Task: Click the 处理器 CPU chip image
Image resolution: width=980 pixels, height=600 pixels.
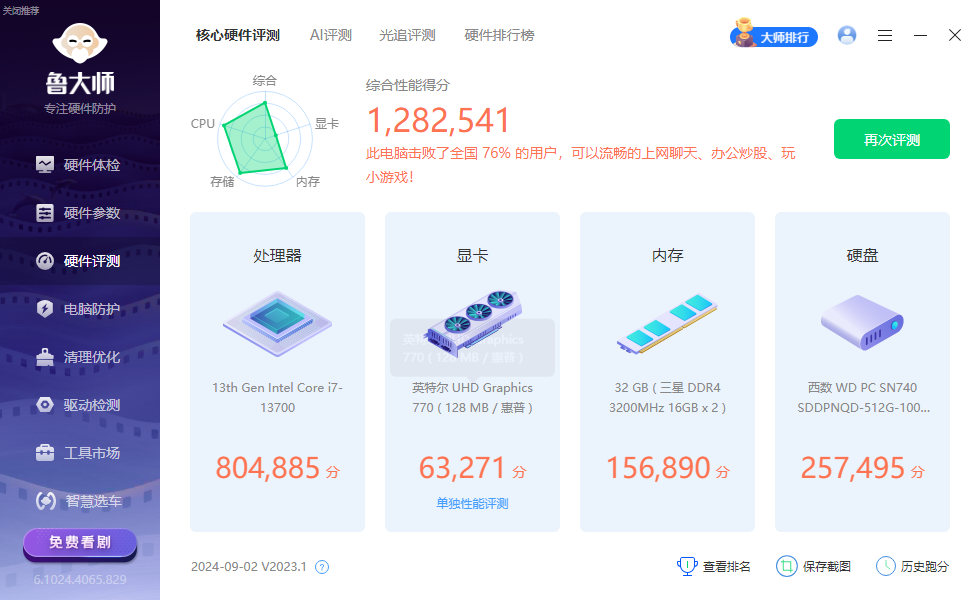Action: 278,323
